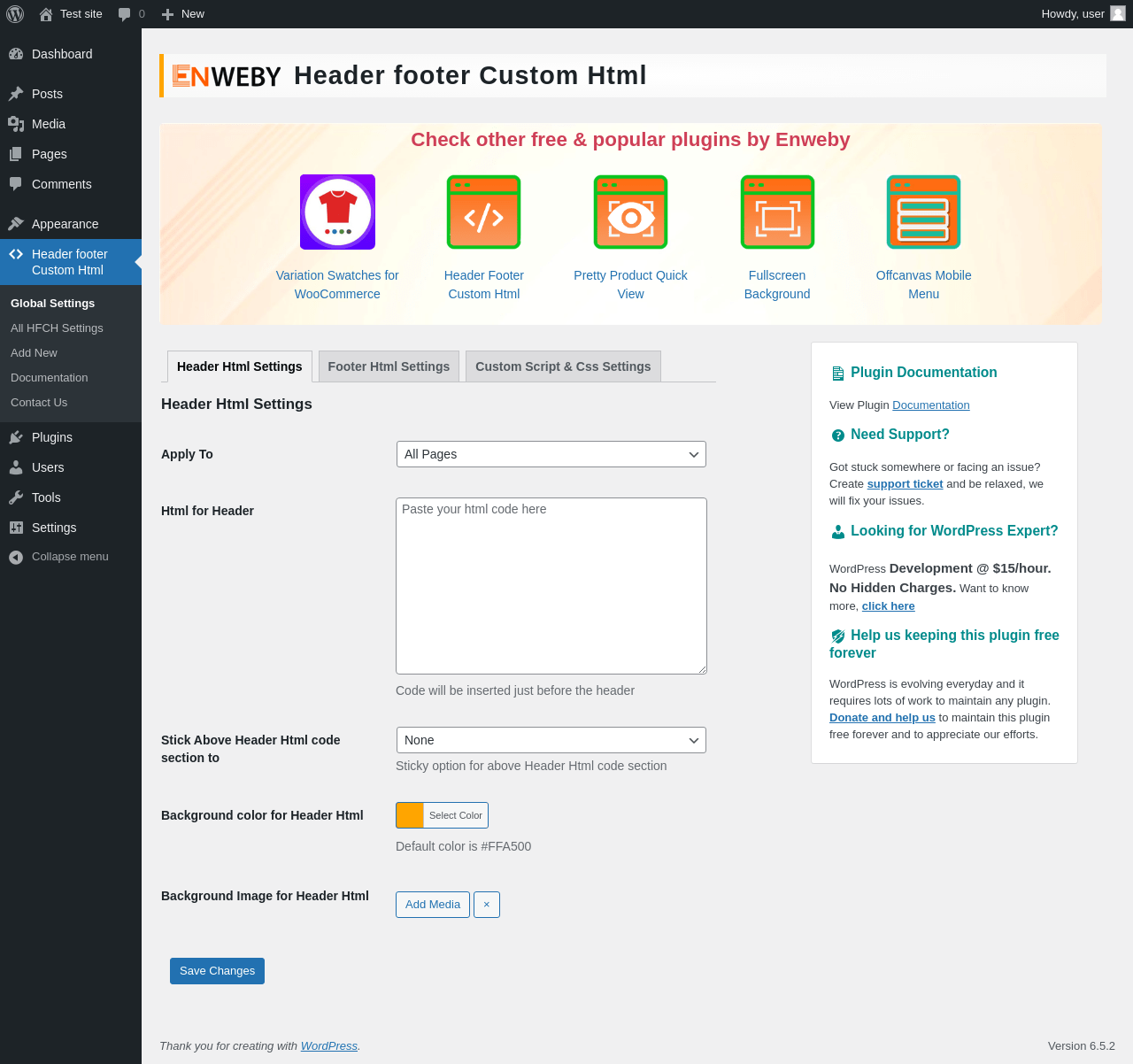Click the Plugins plug icon
This screenshot has height=1064, width=1133.
pyautogui.click(x=16, y=437)
